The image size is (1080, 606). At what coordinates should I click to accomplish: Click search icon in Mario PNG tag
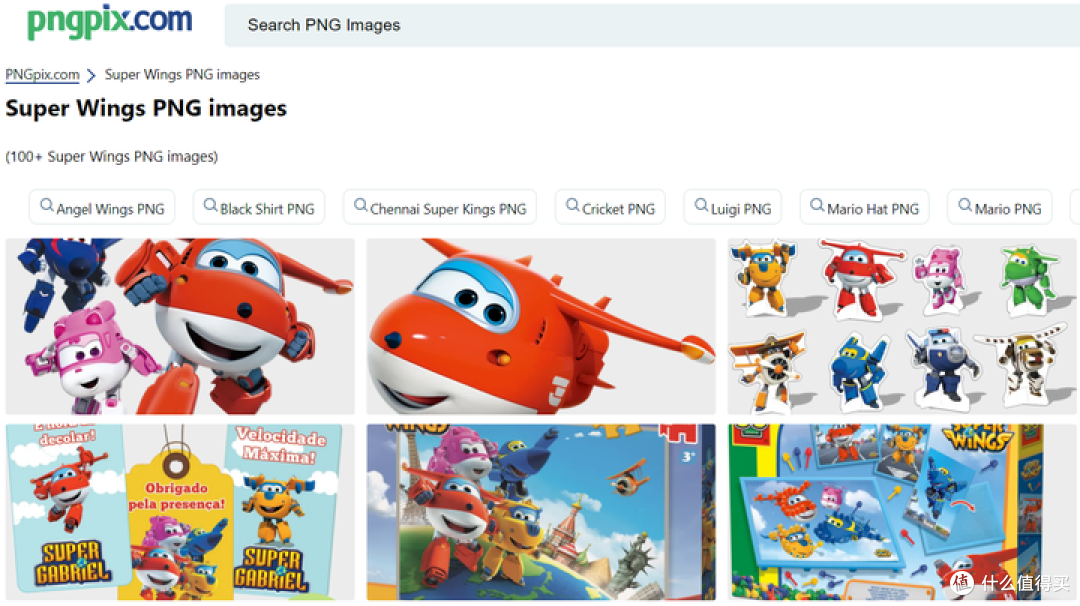tap(966, 205)
